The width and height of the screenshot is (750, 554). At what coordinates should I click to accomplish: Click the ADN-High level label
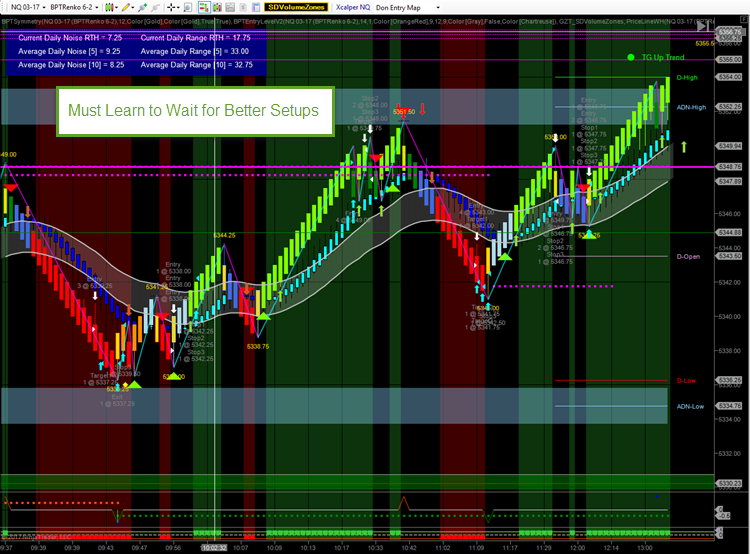[691, 107]
